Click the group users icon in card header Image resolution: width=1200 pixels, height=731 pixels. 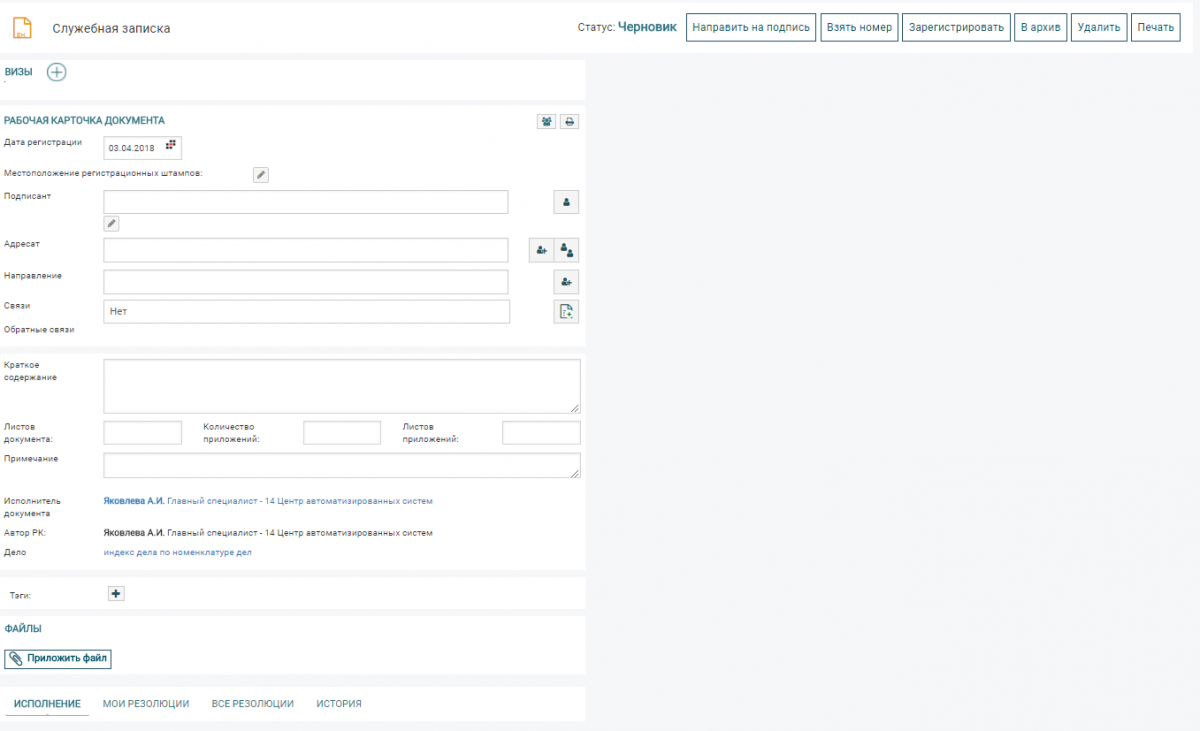point(546,122)
